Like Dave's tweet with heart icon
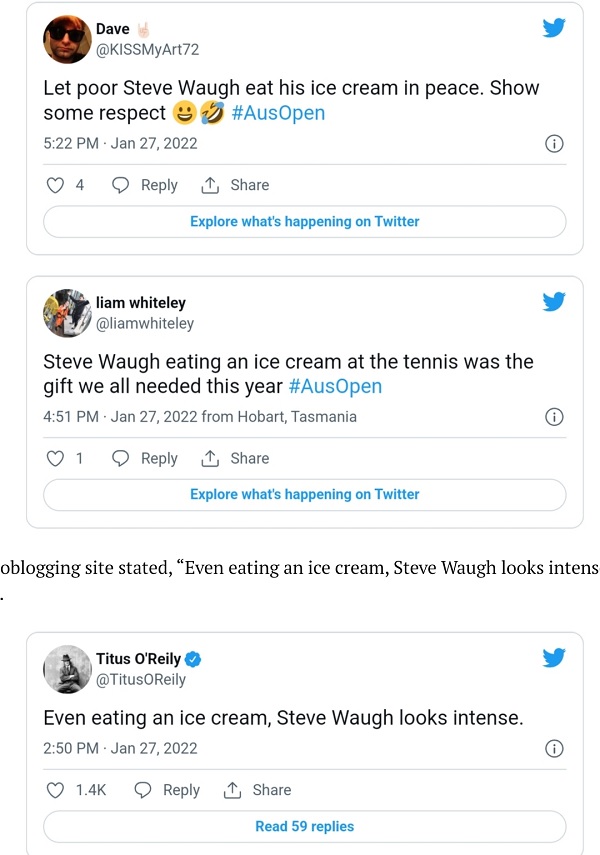The image size is (600, 855). [56, 185]
